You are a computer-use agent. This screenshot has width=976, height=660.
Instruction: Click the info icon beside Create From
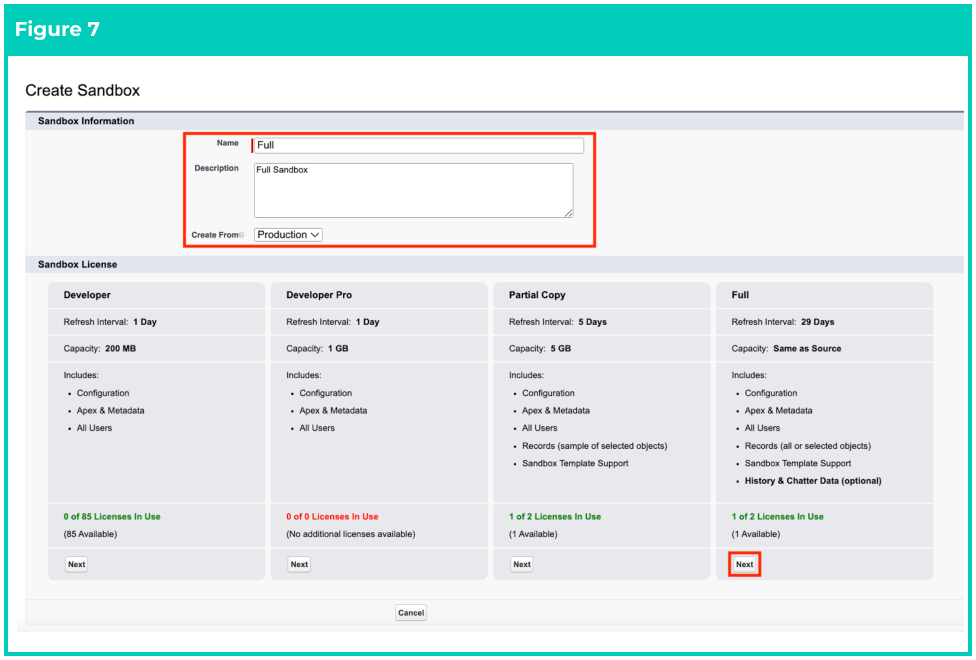(242, 235)
